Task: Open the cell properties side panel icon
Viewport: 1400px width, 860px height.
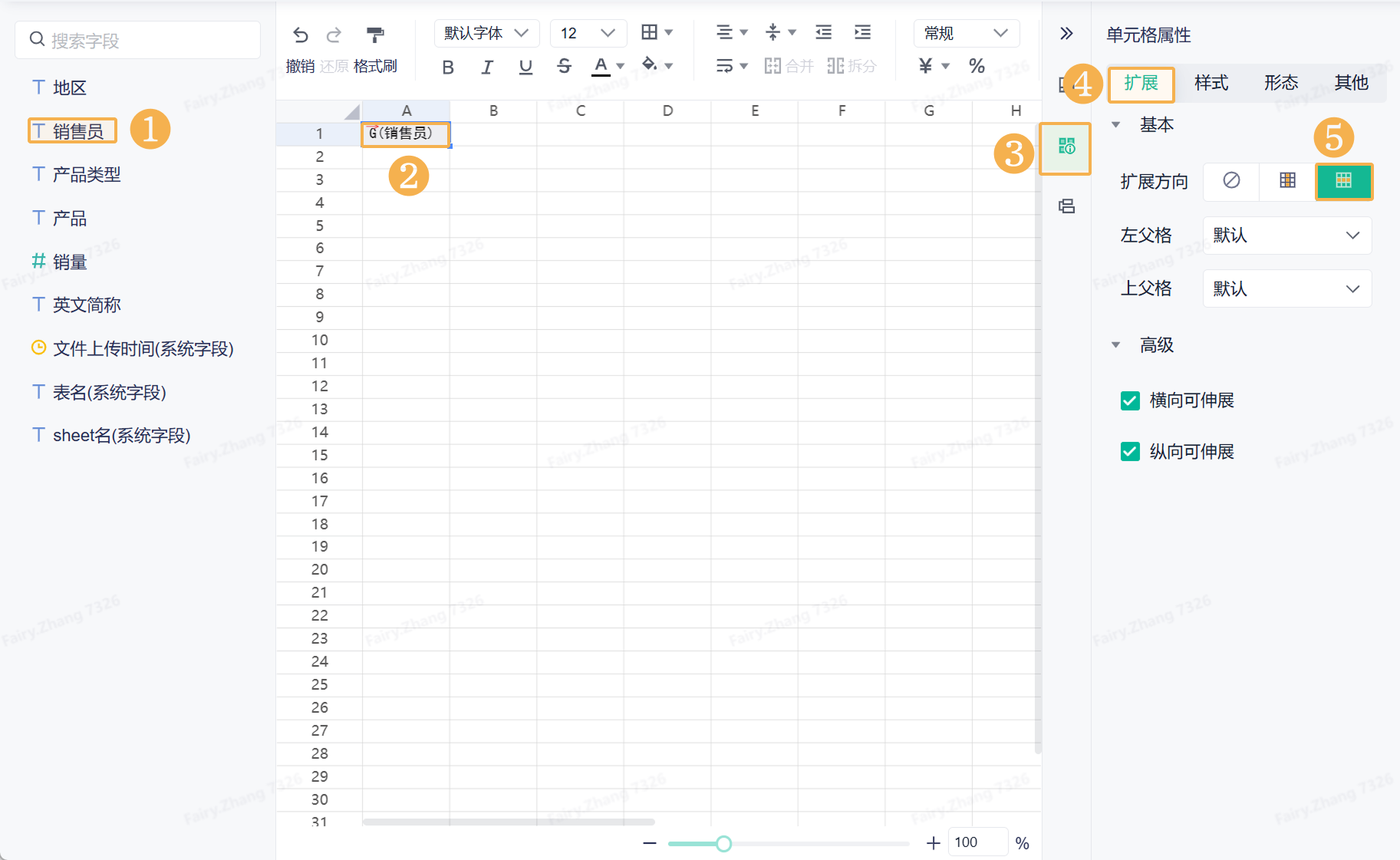Action: click(x=1066, y=147)
